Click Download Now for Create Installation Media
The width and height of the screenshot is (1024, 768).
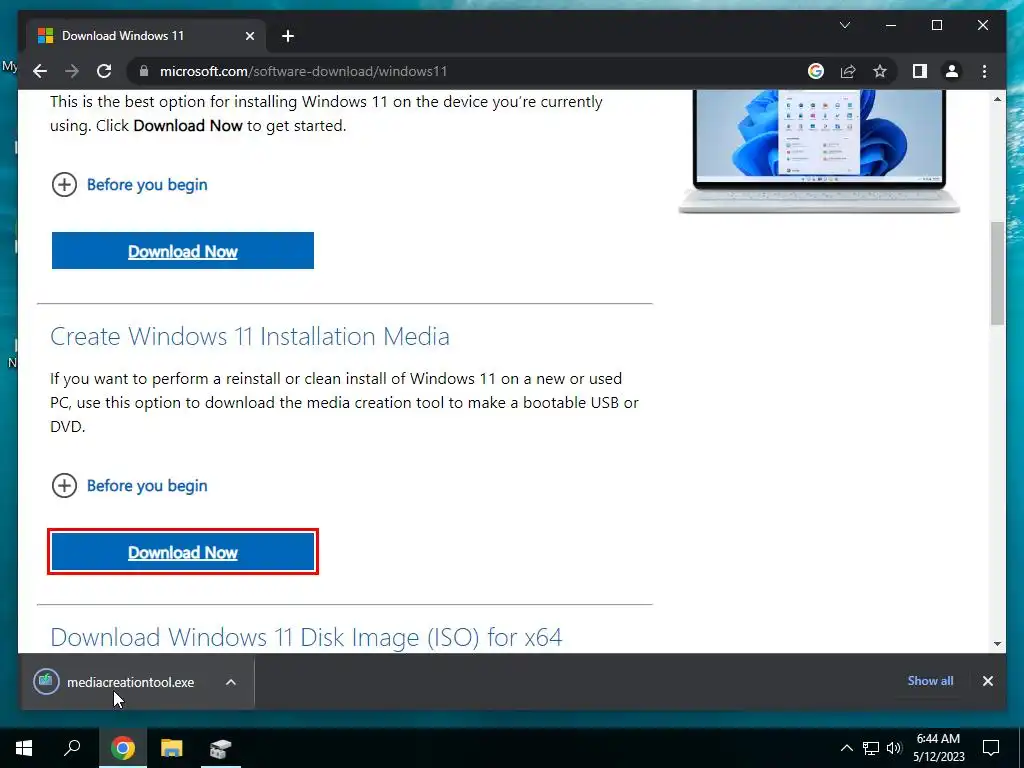click(183, 552)
